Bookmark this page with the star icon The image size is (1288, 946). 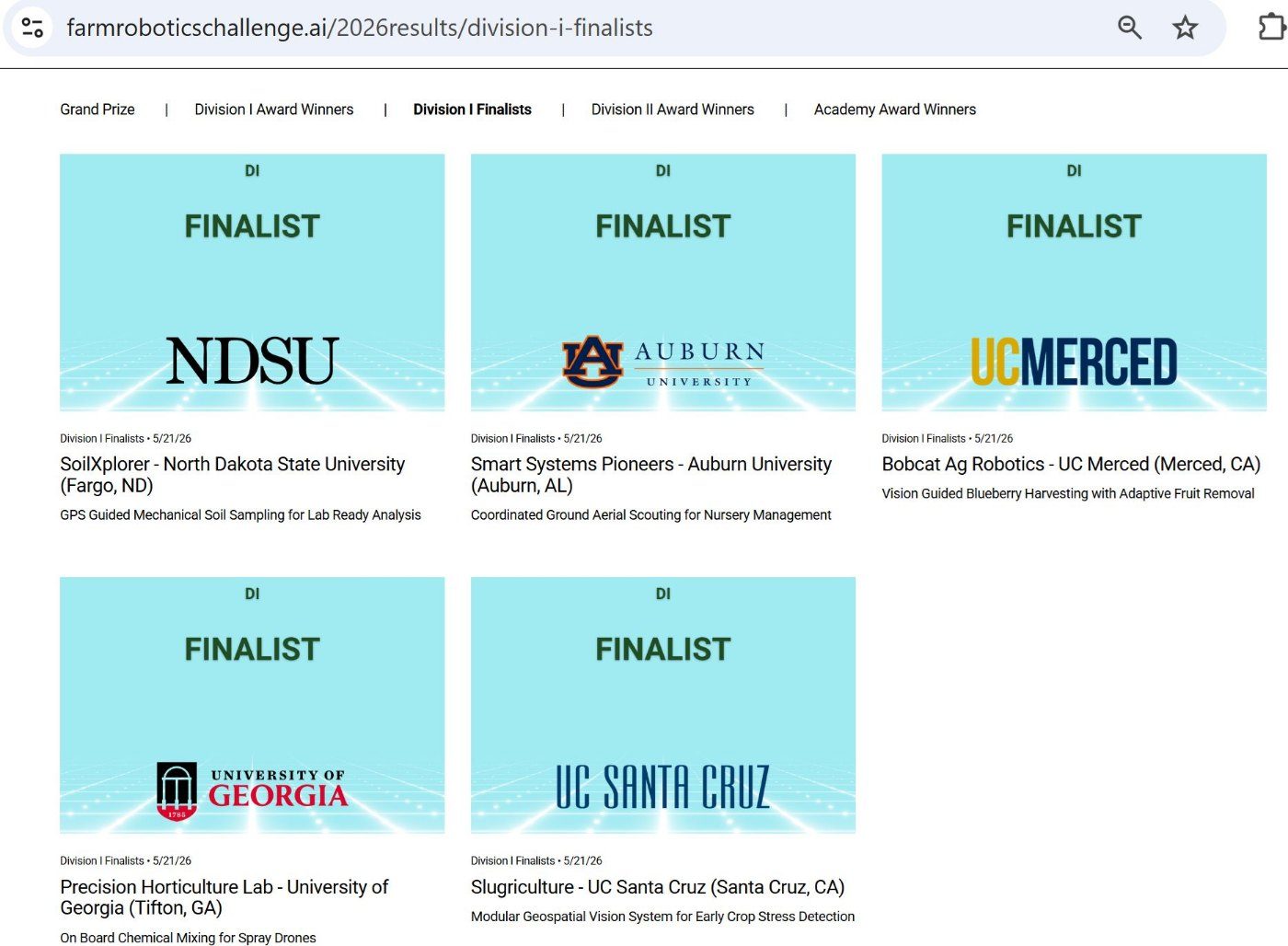click(1185, 28)
